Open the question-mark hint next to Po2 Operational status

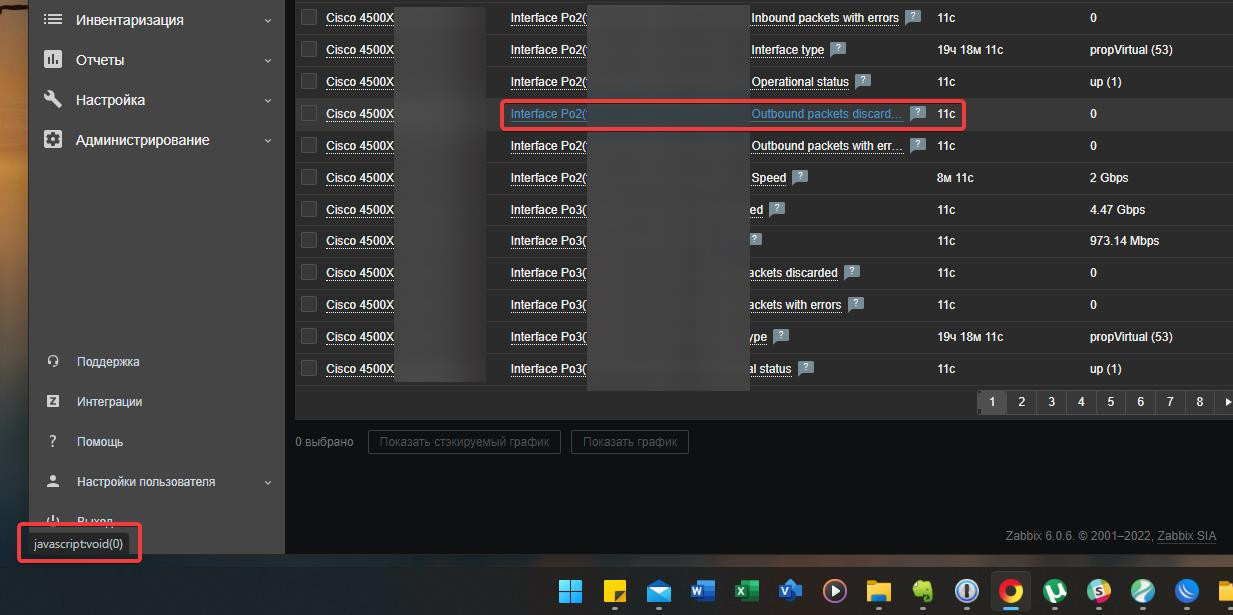863,82
